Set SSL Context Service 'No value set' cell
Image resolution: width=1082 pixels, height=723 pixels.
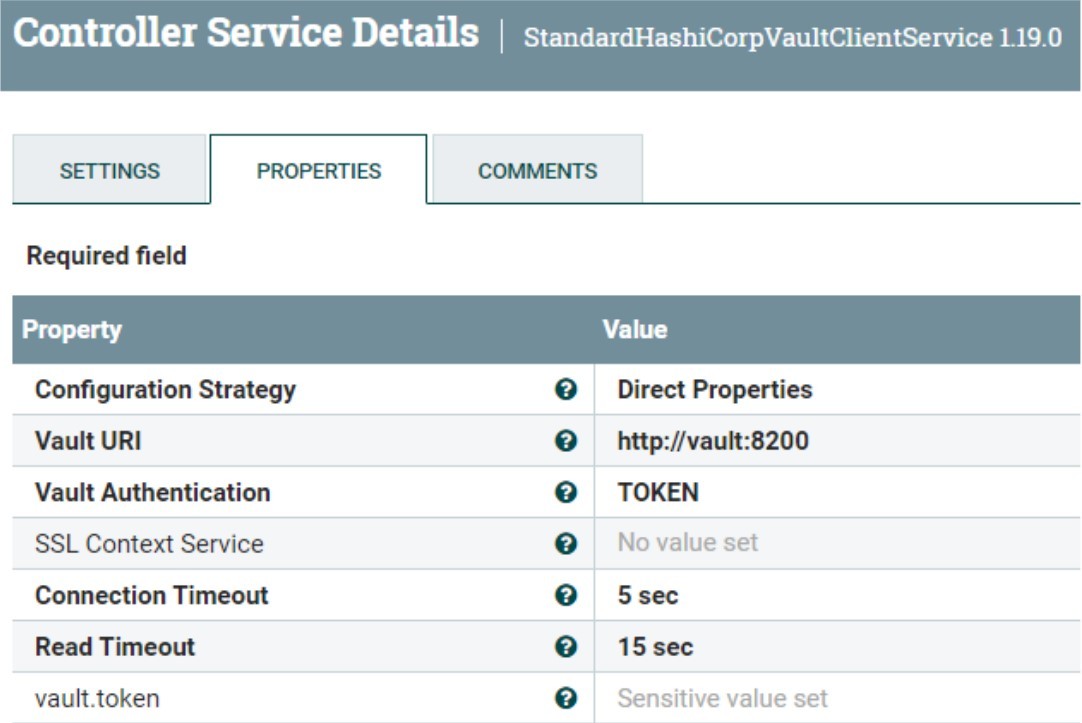837,544
